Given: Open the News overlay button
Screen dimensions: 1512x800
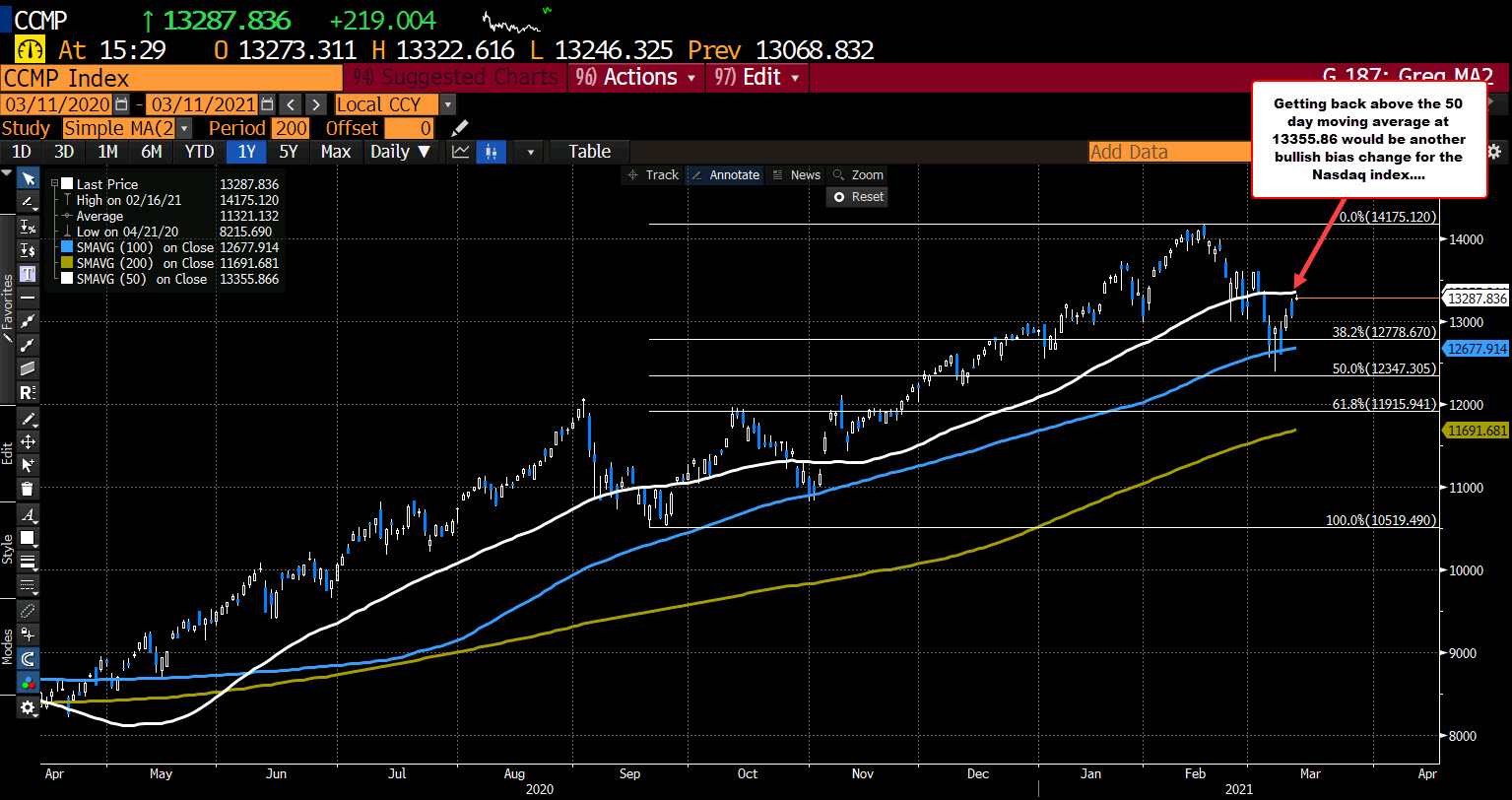Looking at the screenshot, I should pyautogui.click(x=796, y=174).
